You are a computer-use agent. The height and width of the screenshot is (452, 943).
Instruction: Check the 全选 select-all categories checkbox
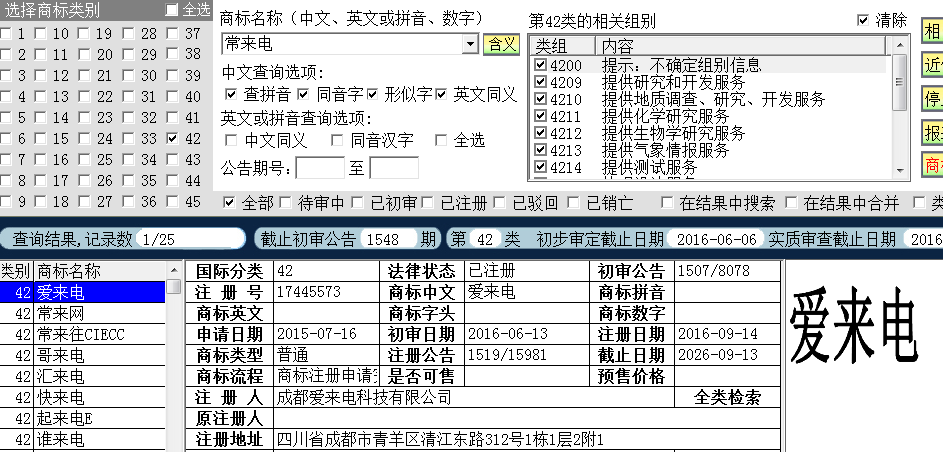pos(172,10)
